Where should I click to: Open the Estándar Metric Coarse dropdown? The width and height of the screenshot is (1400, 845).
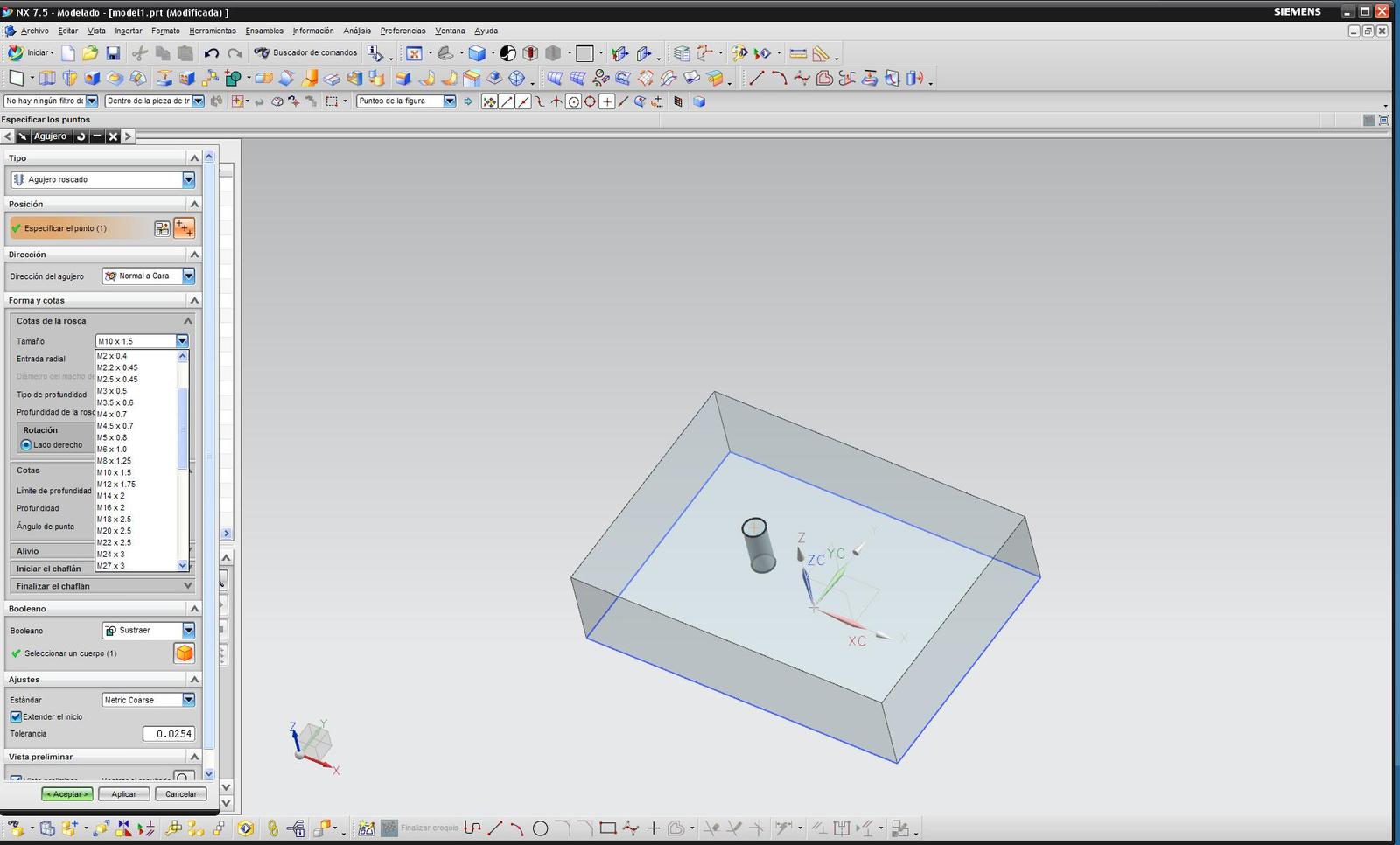188,700
